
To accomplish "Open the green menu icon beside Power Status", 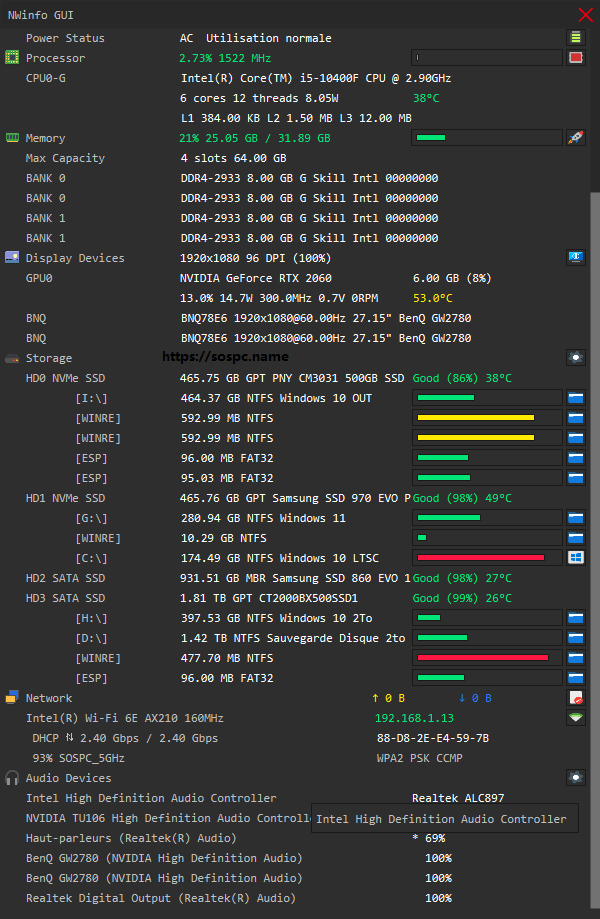I will point(575,38).
